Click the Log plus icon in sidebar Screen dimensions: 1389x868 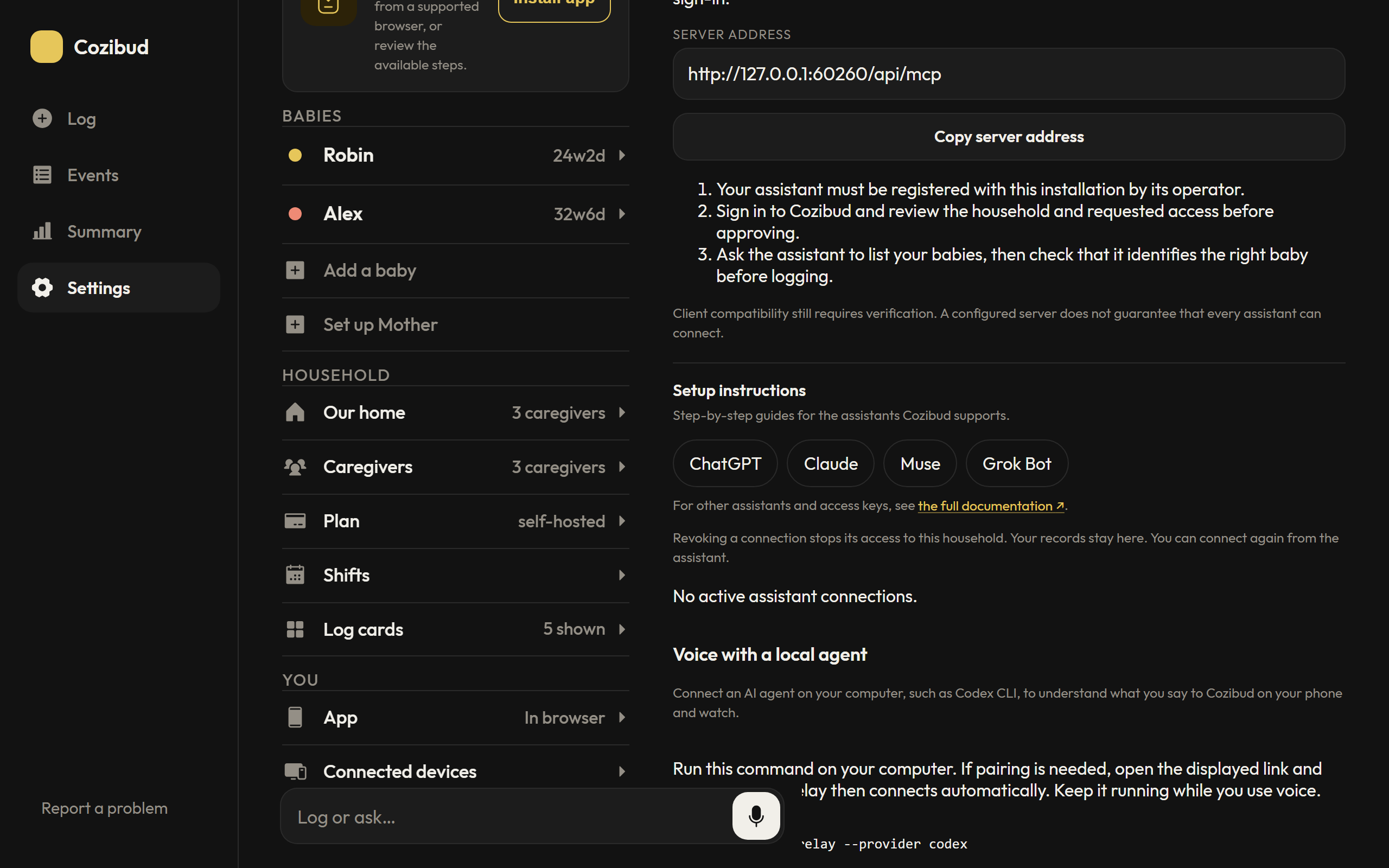point(42,118)
